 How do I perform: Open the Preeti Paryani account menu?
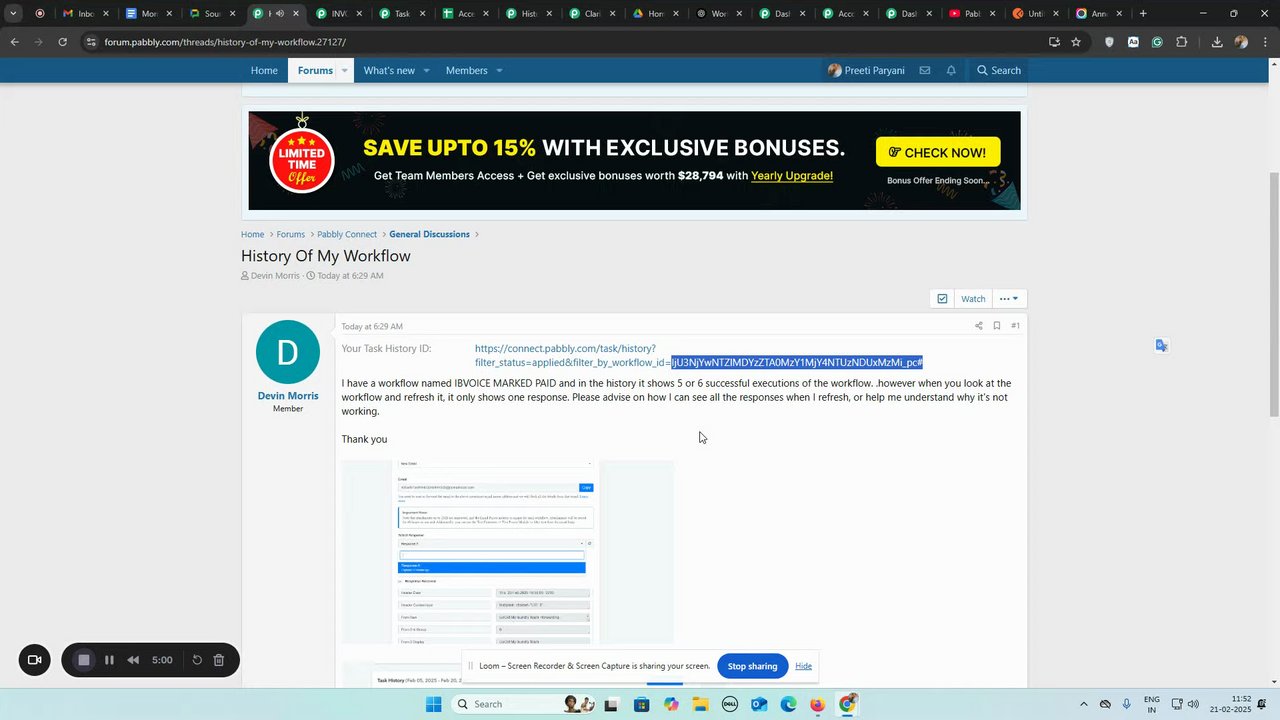[x=866, y=71]
